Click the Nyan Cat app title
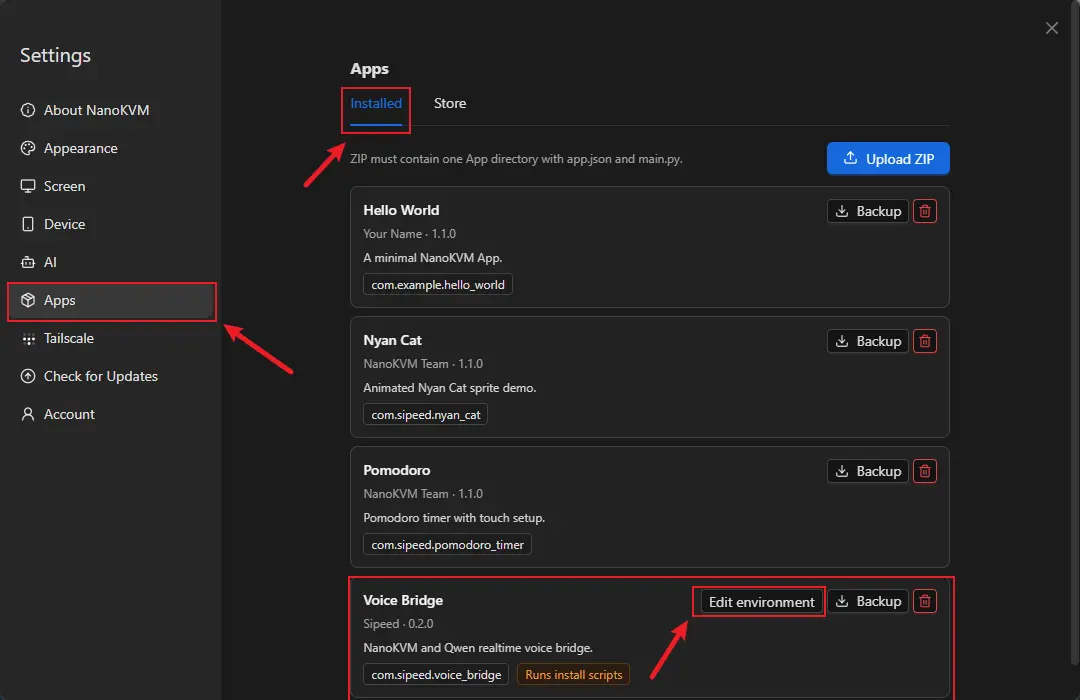1080x700 pixels. click(x=392, y=340)
